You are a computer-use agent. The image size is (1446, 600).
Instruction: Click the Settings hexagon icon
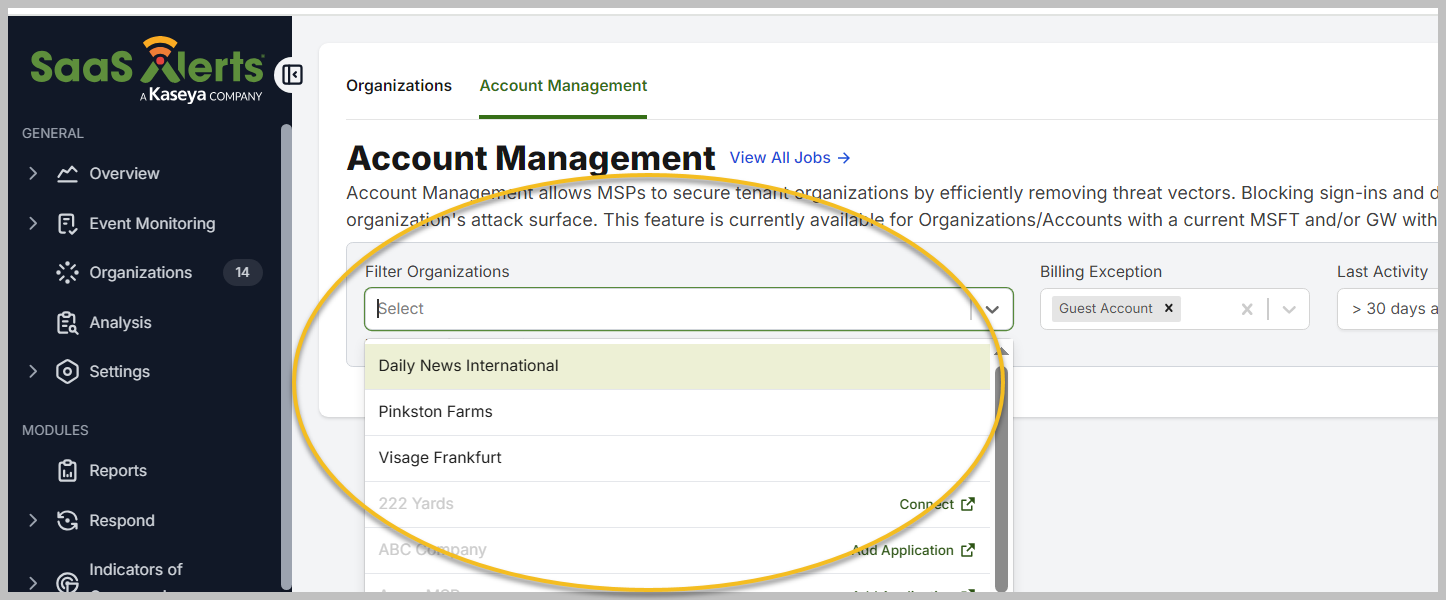click(x=67, y=372)
